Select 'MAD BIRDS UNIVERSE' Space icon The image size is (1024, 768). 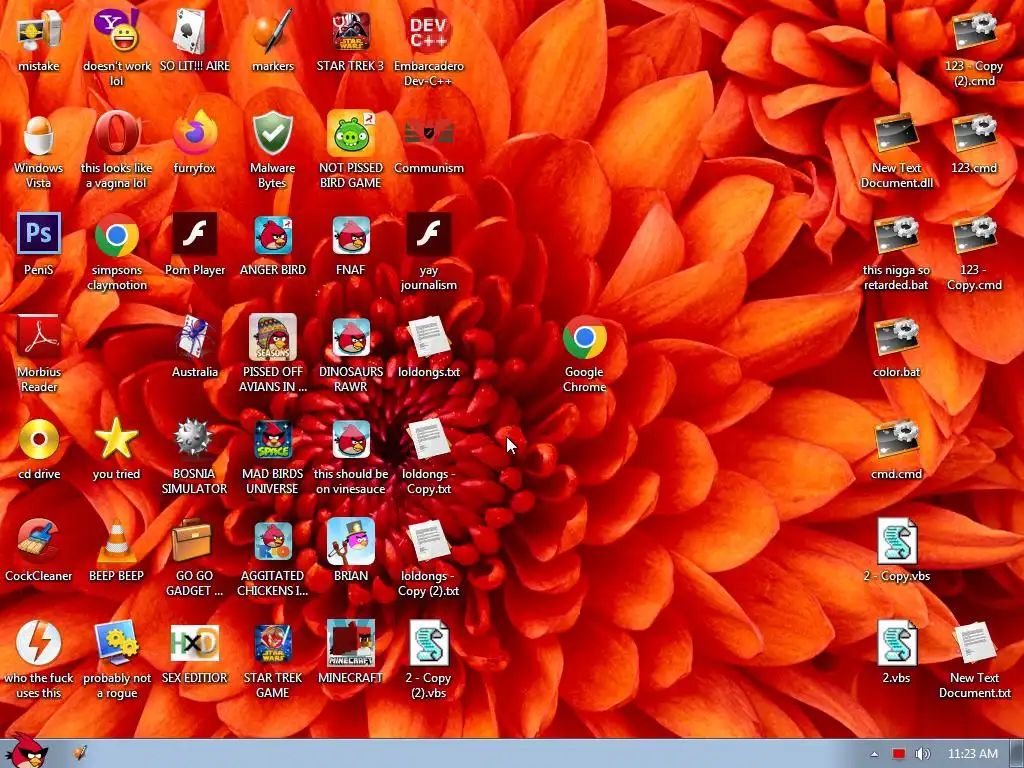pyautogui.click(x=273, y=439)
